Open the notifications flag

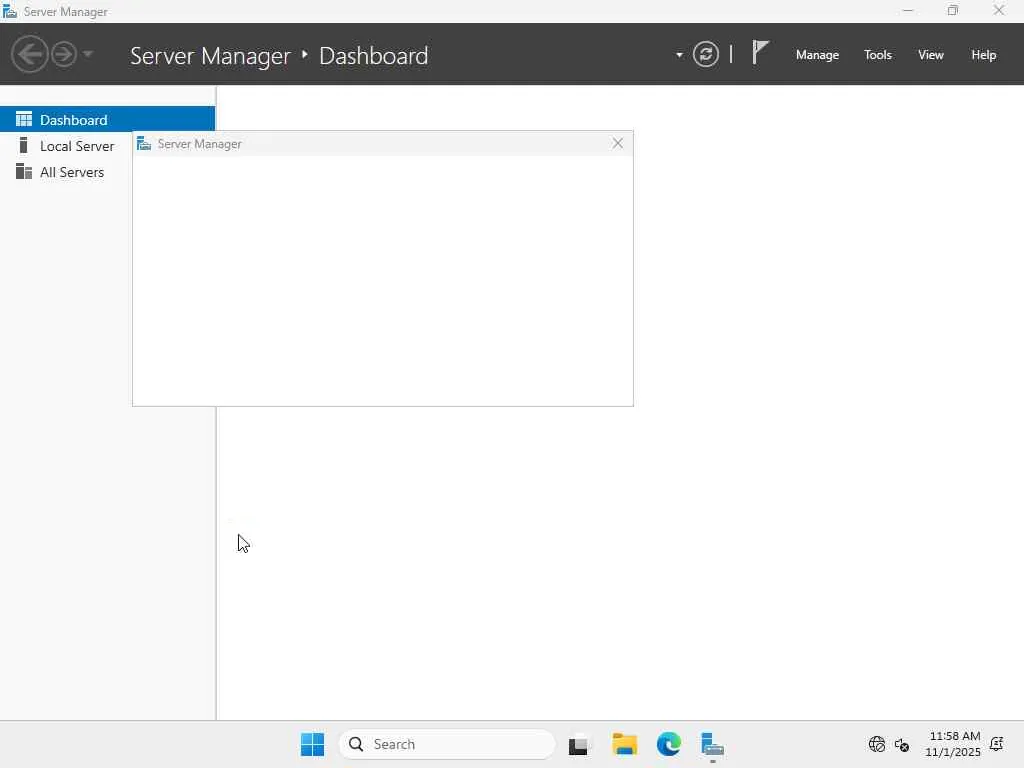click(760, 53)
